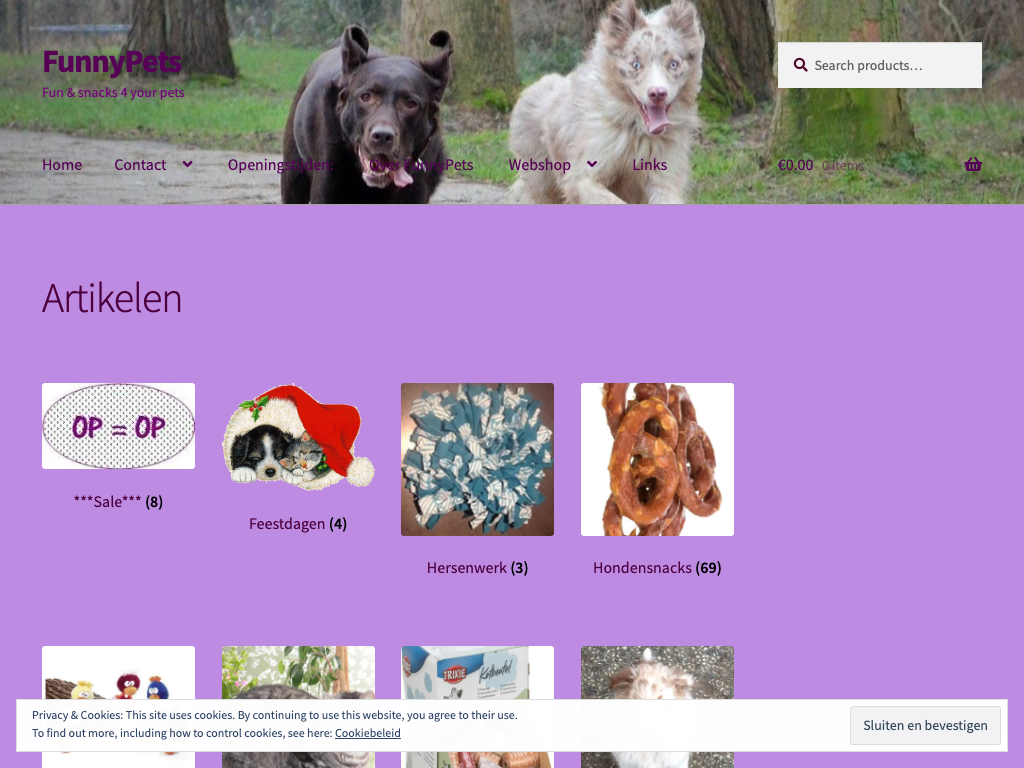This screenshot has height=768, width=1024.
Task: Expand the Contact submenu chevron
Action: 187,165
